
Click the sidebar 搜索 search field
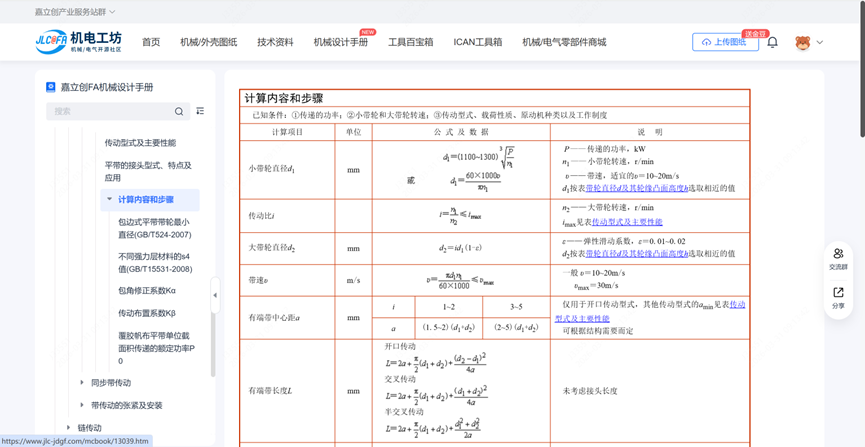(108, 112)
